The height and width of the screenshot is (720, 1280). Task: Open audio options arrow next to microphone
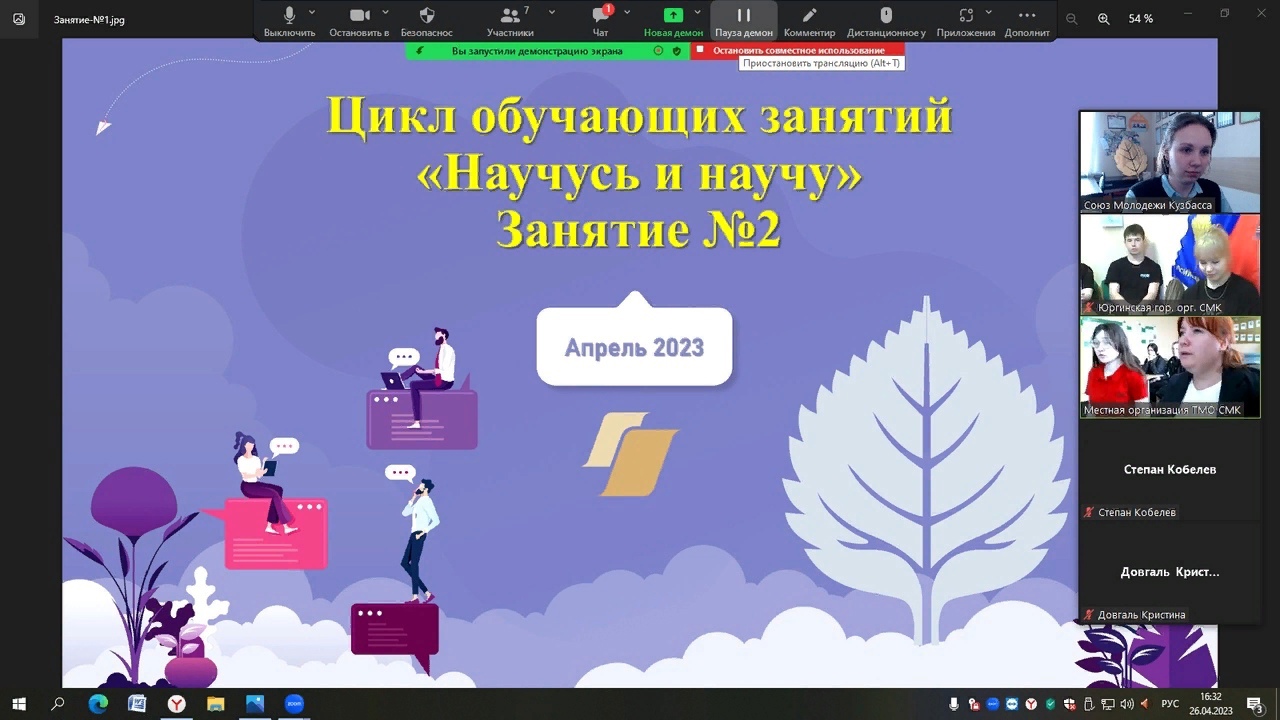(x=312, y=13)
